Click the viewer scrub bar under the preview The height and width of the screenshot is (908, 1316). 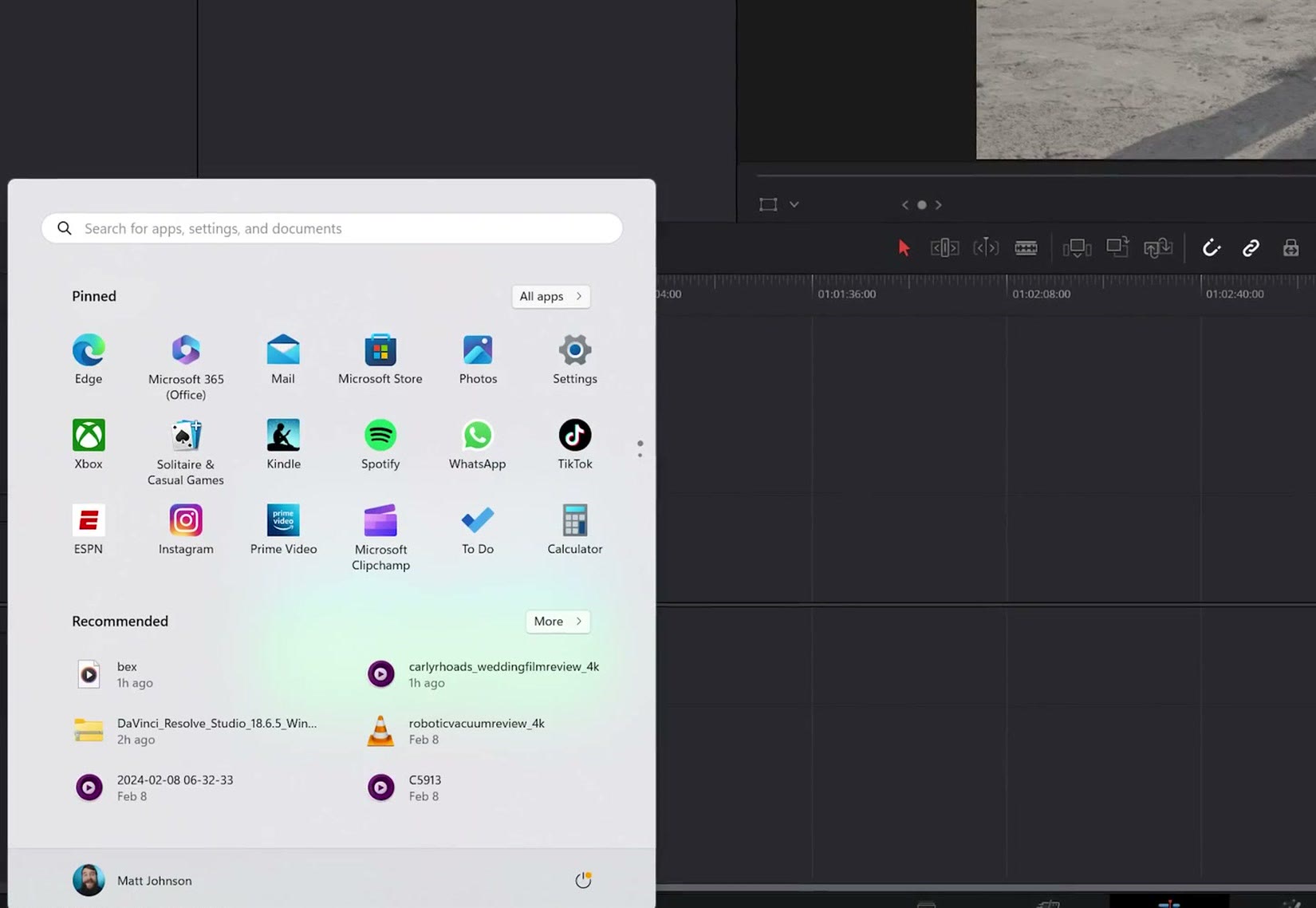click(x=1035, y=175)
